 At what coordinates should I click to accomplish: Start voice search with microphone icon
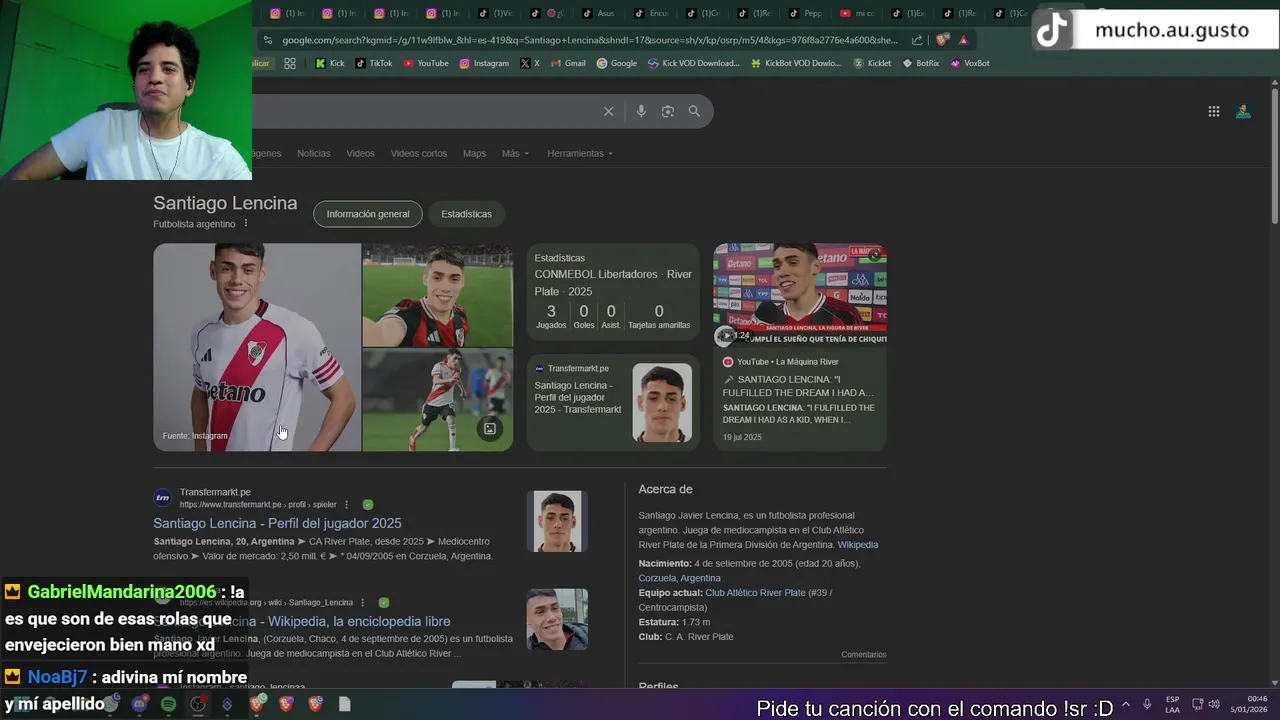(641, 111)
